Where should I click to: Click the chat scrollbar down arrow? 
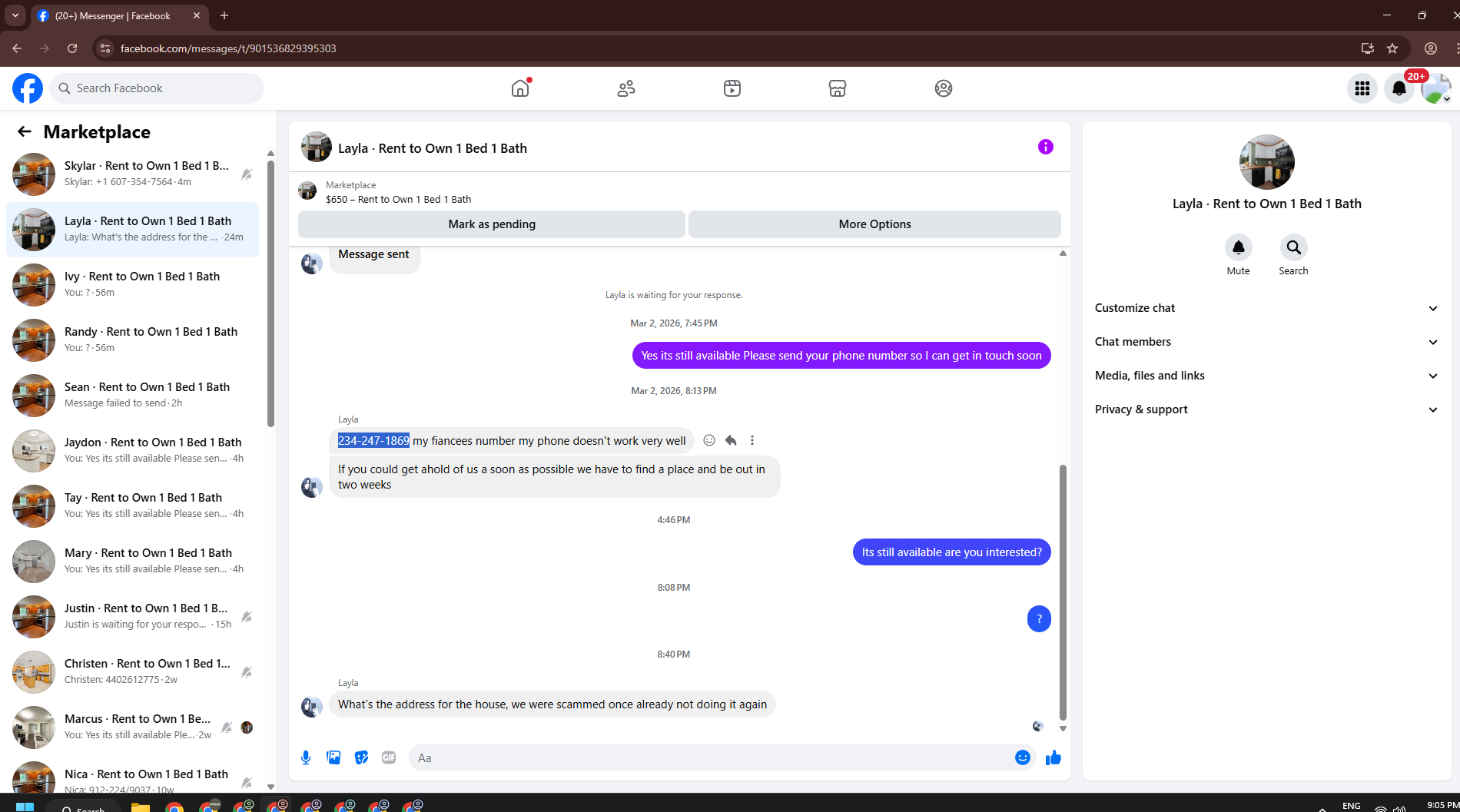1063,728
